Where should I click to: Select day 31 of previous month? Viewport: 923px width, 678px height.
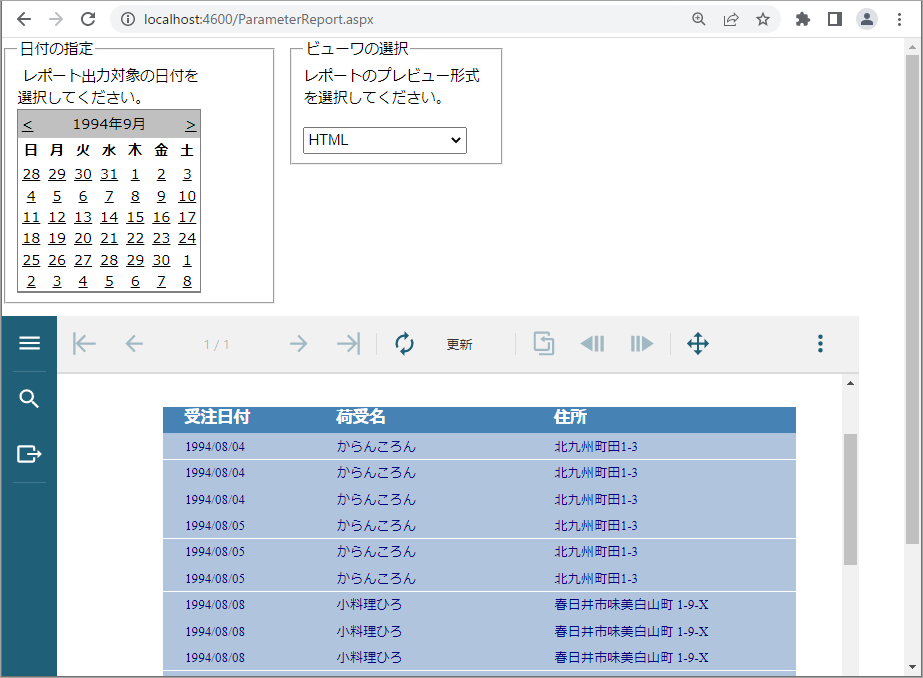pyautogui.click(x=109, y=174)
